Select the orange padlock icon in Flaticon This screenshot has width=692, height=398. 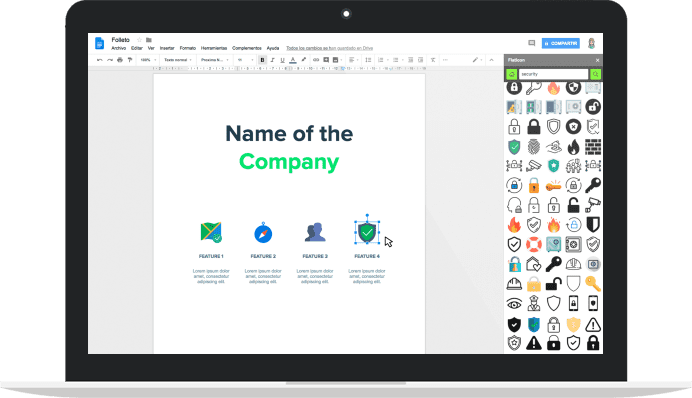coord(534,185)
